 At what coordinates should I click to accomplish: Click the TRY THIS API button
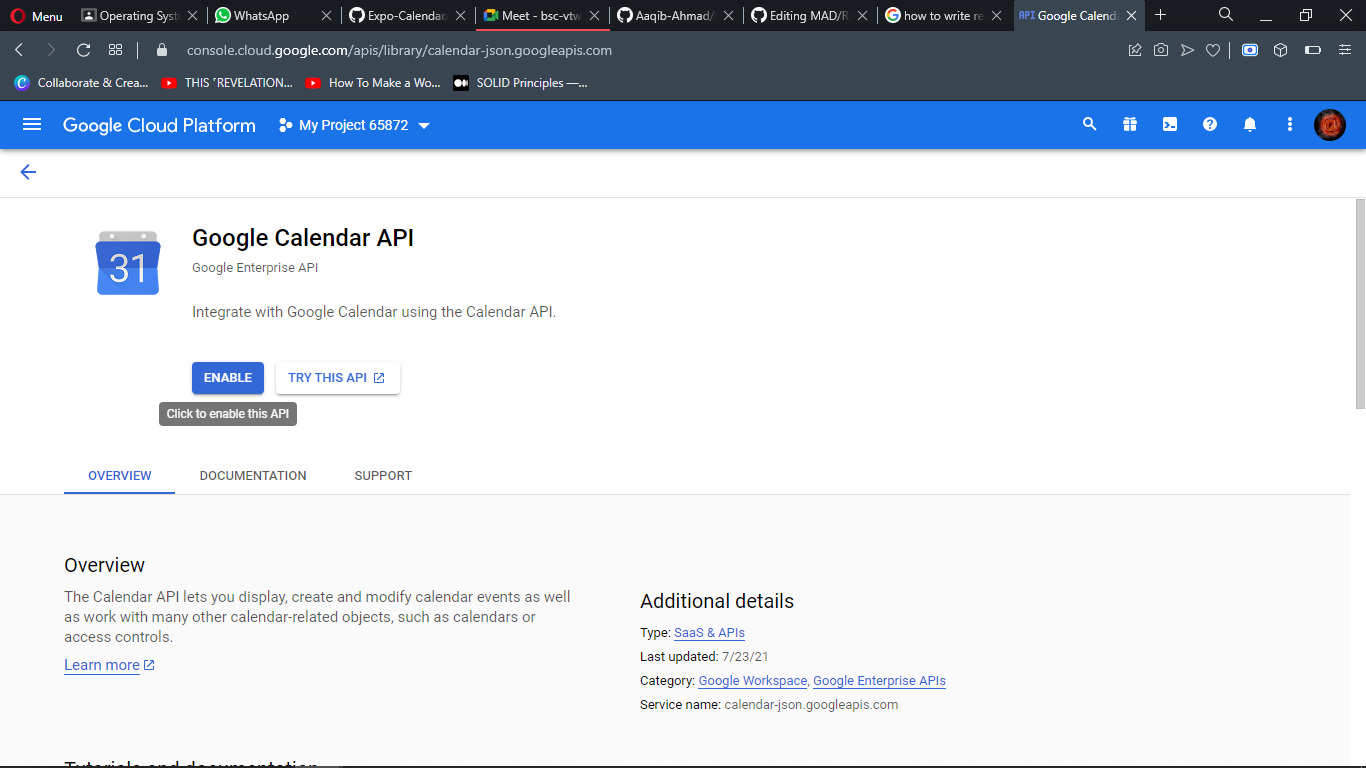pos(337,378)
